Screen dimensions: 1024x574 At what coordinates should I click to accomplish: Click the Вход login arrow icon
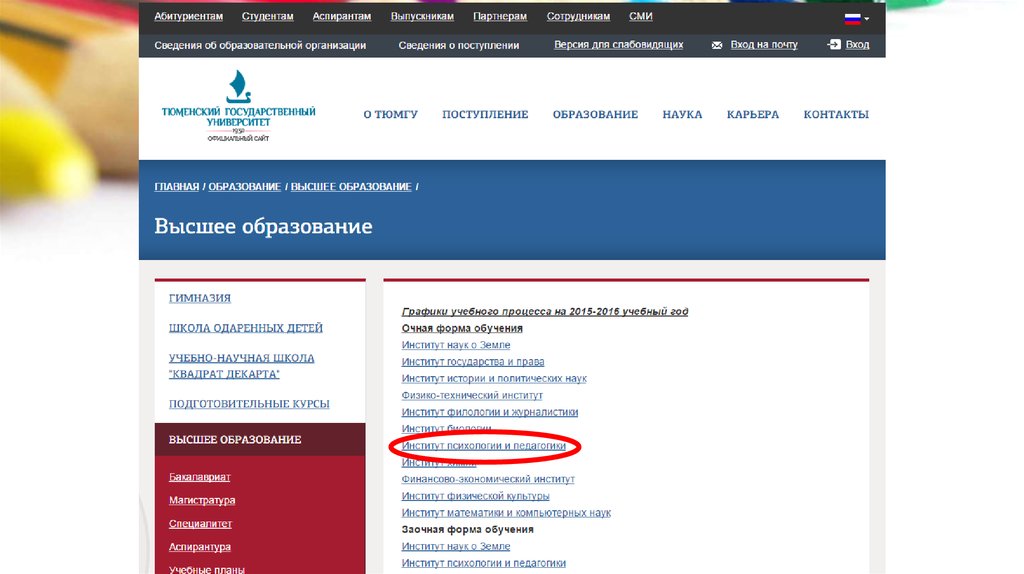coord(834,45)
